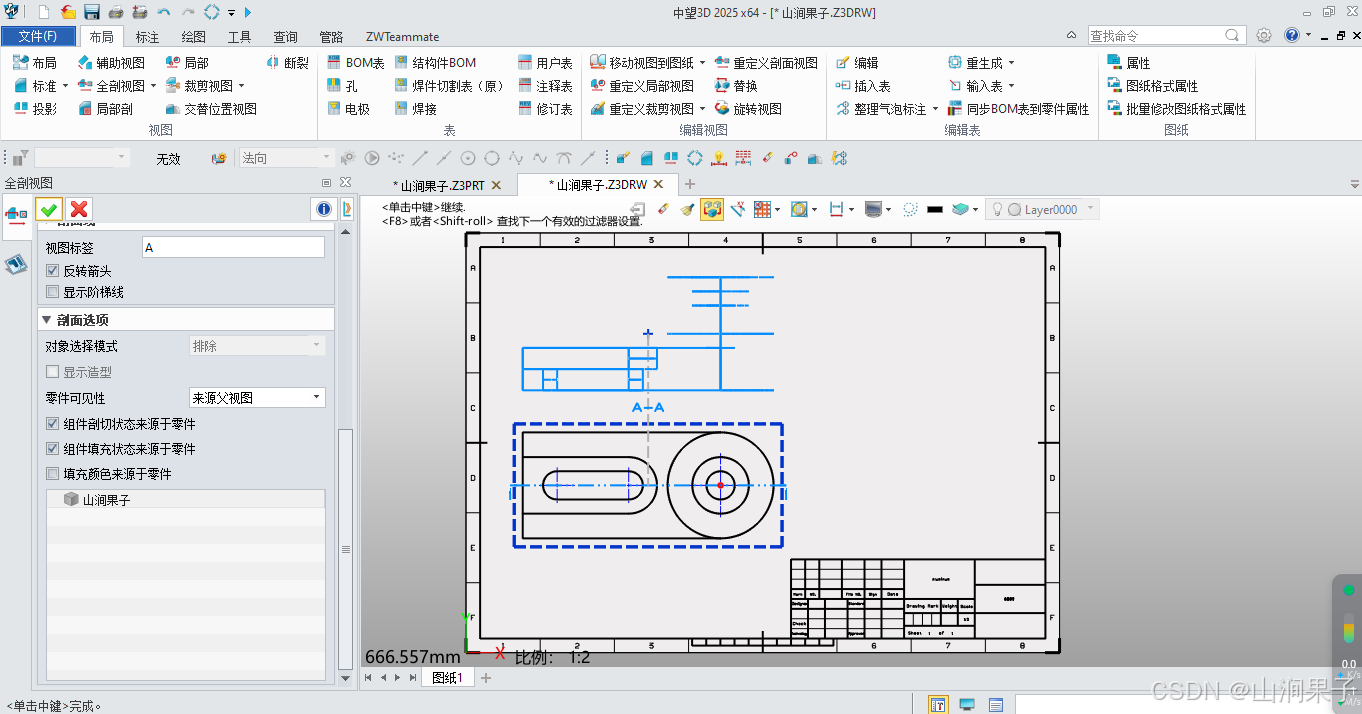Image resolution: width=1362 pixels, height=714 pixels.
Task: Select the 断裂 broken view tool
Action: pyautogui.click(x=288, y=62)
